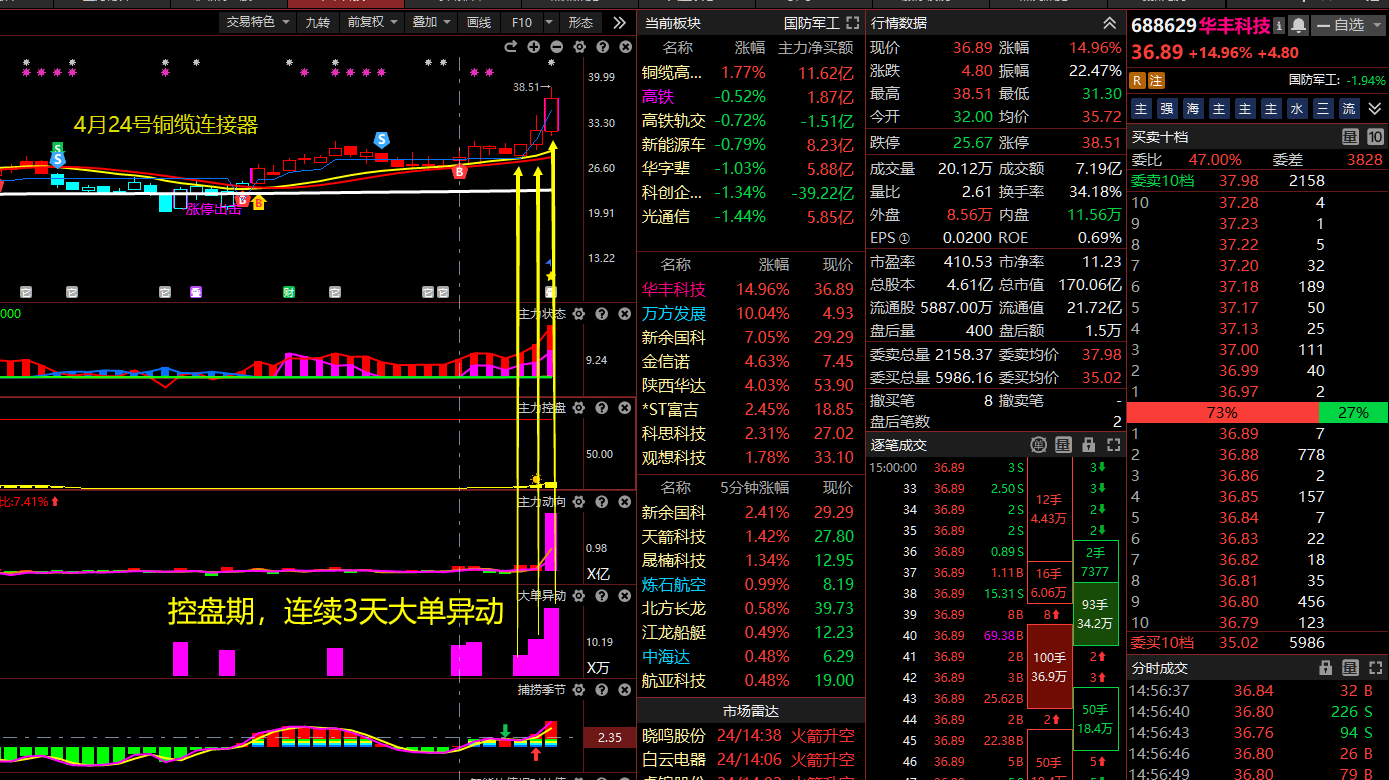
Task: Select the 九转 toolbar item
Action: [x=317, y=22]
